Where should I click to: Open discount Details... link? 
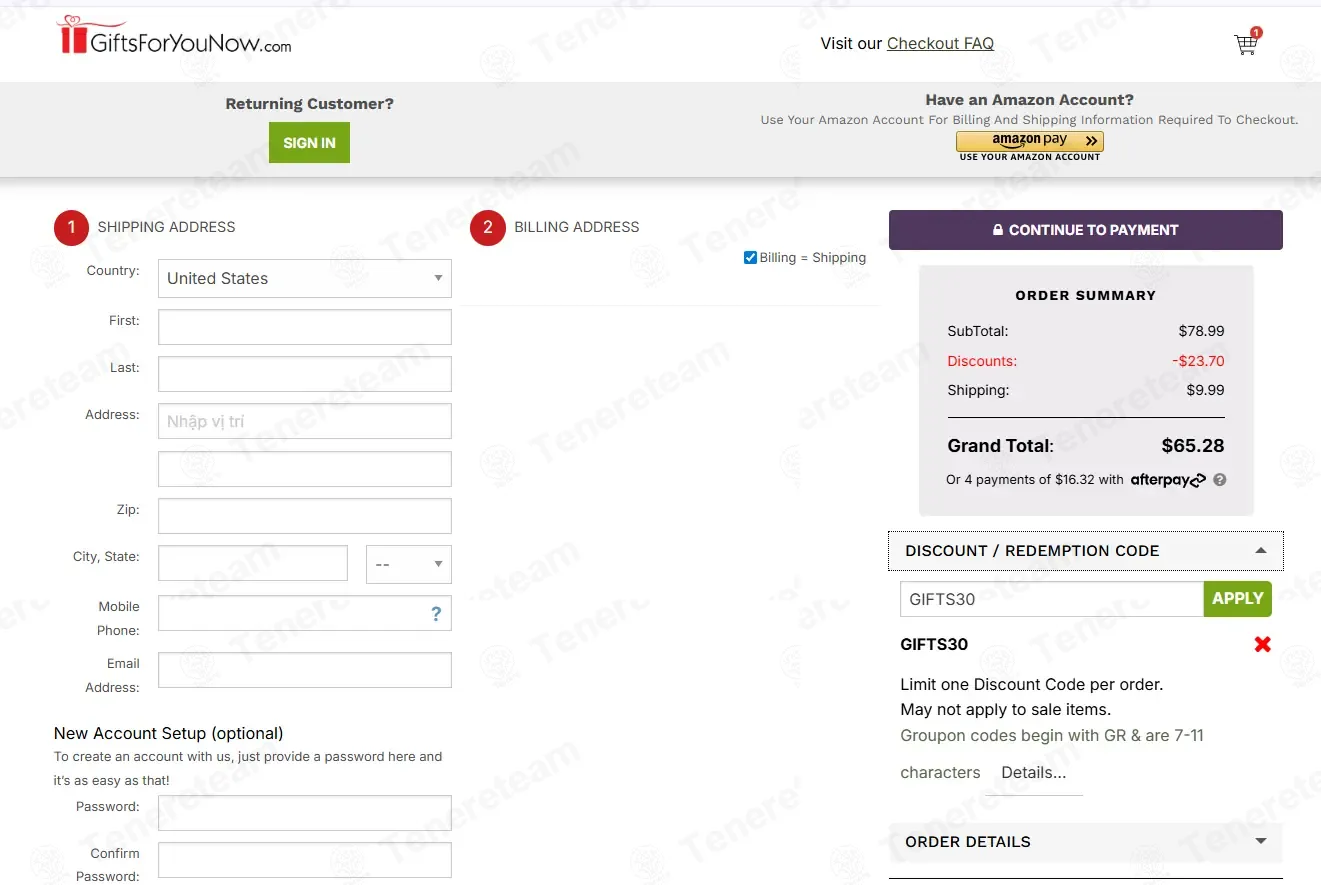tap(1033, 772)
